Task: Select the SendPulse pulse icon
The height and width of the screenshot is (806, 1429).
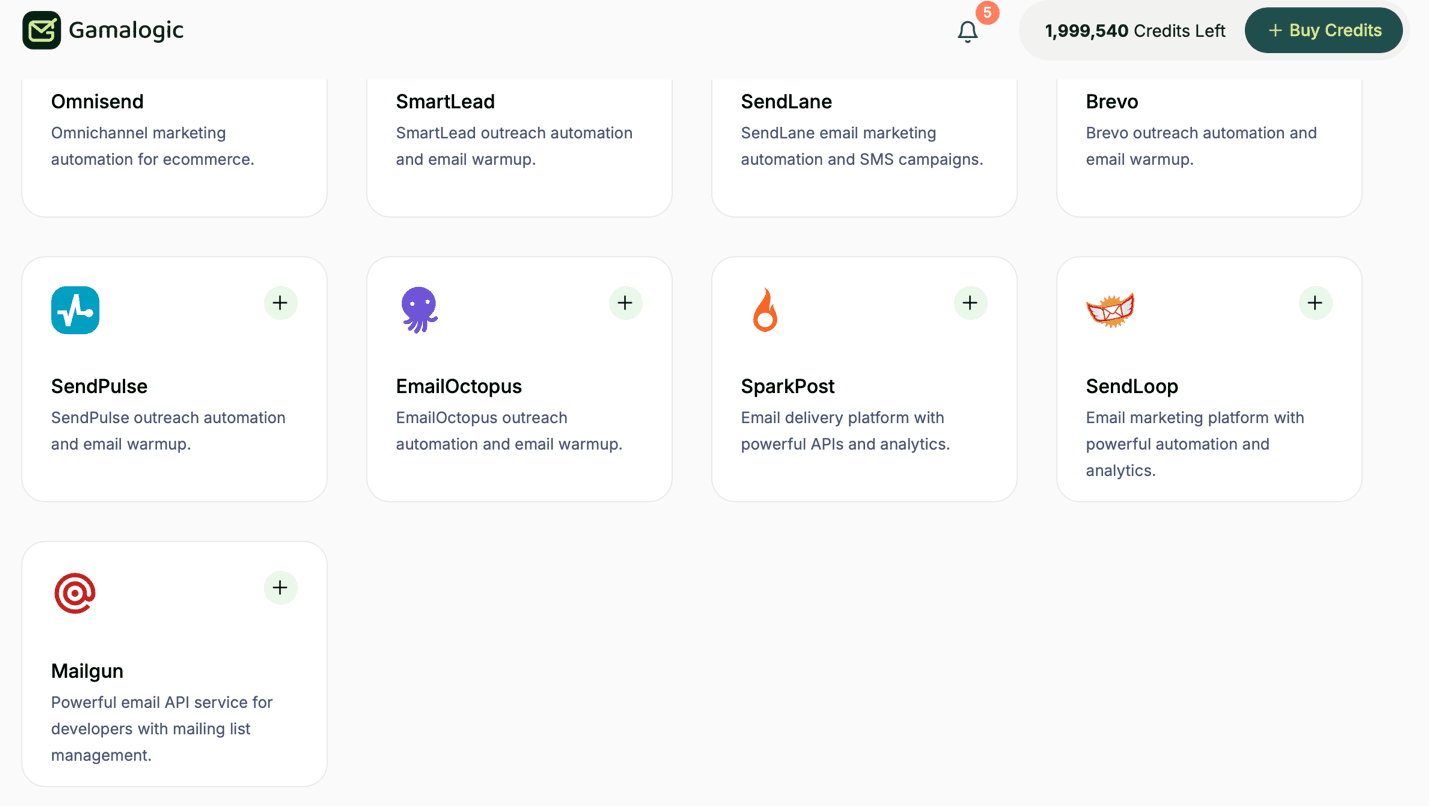Action: (x=74, y=310)
